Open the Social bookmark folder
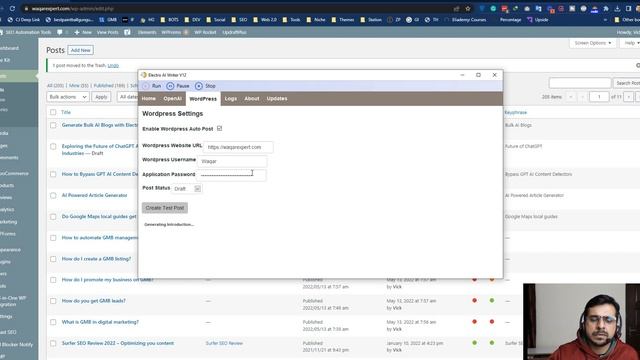This screenshot has width=640, height=360. click(216, 20)
